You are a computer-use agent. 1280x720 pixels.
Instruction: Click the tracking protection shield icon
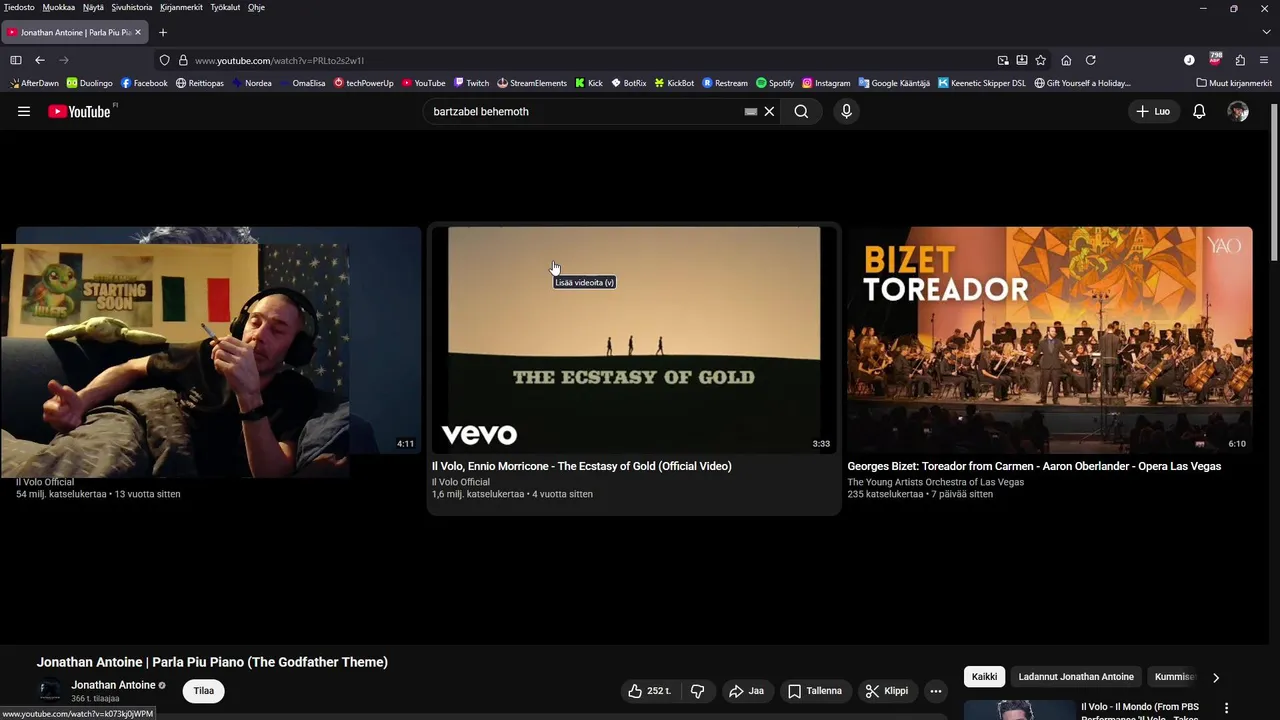tap(165, 60)
